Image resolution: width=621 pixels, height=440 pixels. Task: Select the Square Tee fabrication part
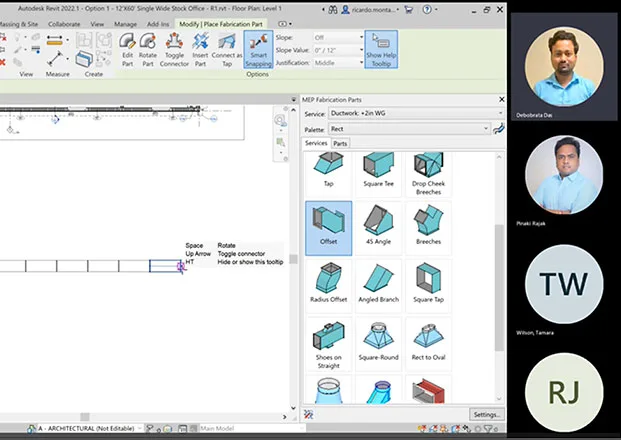coord(379,169)
